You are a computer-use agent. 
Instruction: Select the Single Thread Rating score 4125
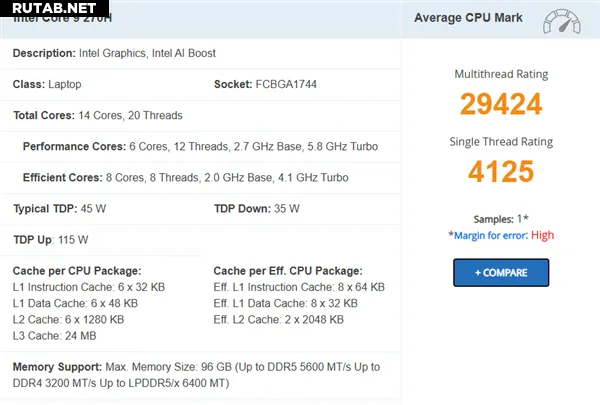(x=501, y=171)
